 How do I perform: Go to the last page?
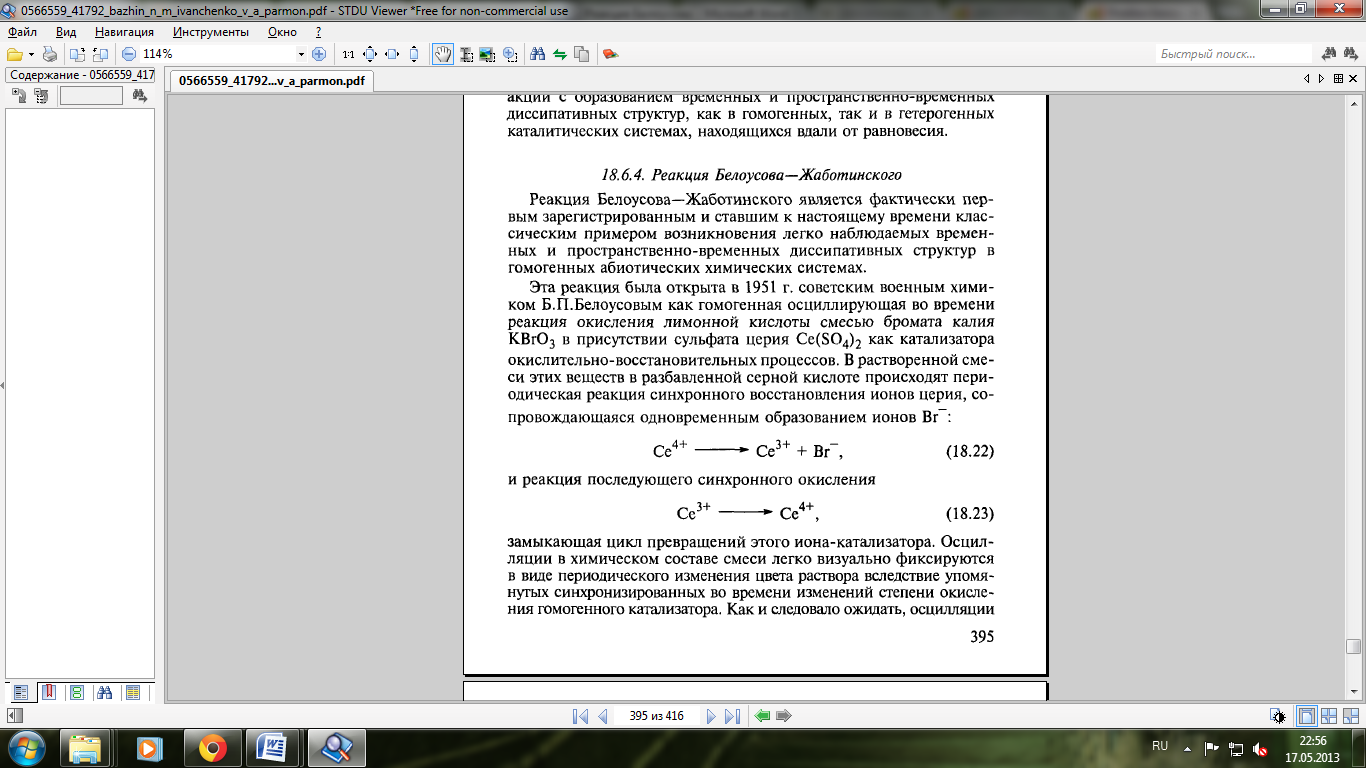(x=732, y=716)
